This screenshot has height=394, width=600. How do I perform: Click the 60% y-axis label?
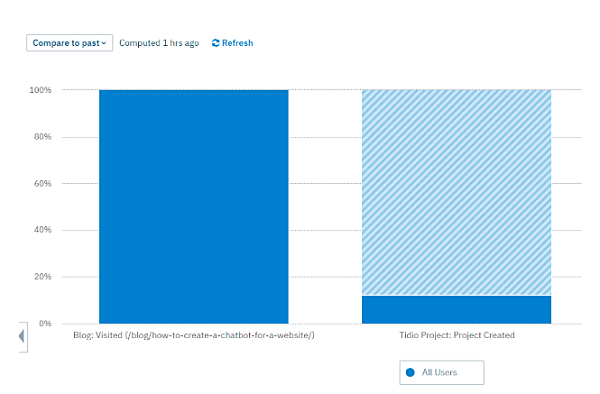coord(42,183)
